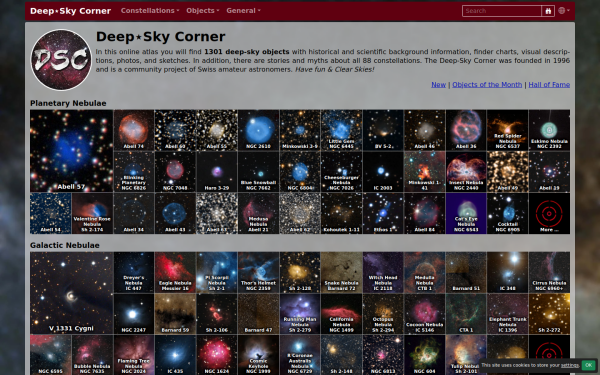Open the large Abell 57 thumbnail

pos(72,151)
